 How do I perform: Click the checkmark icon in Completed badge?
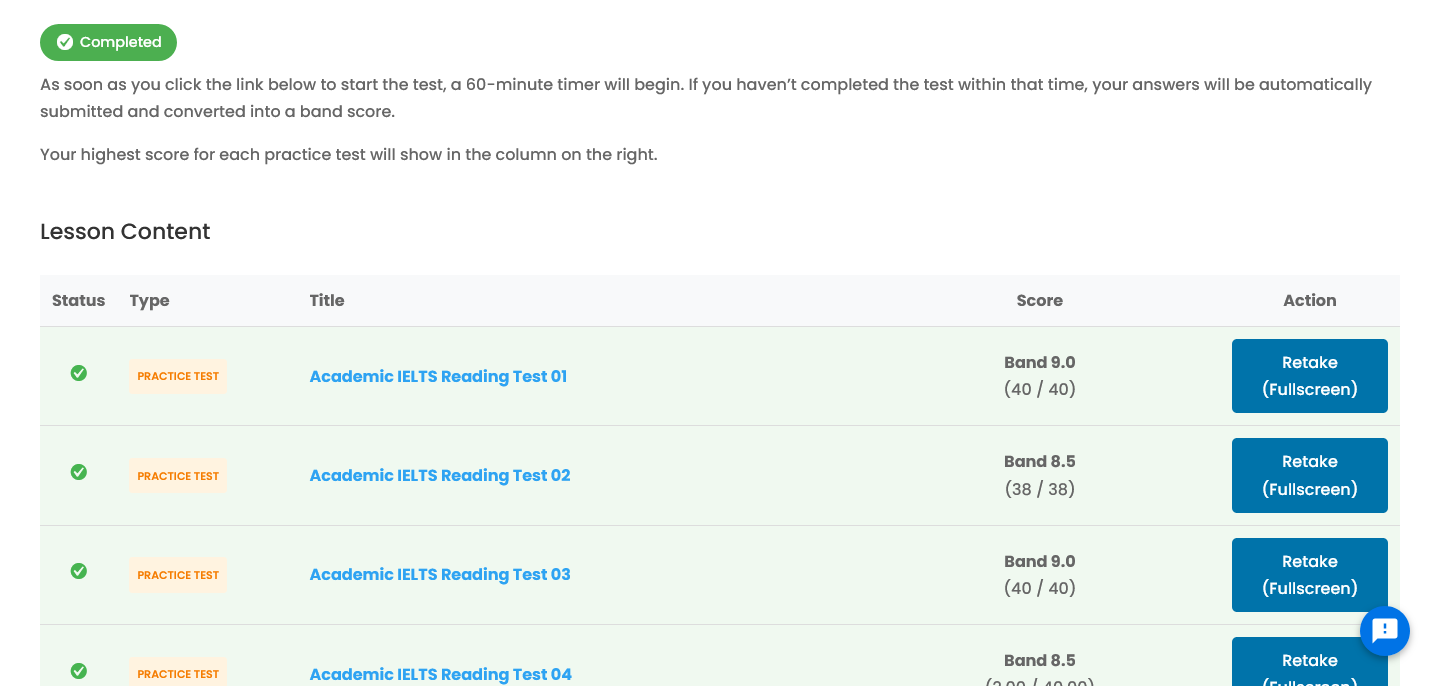pos(65,42)
